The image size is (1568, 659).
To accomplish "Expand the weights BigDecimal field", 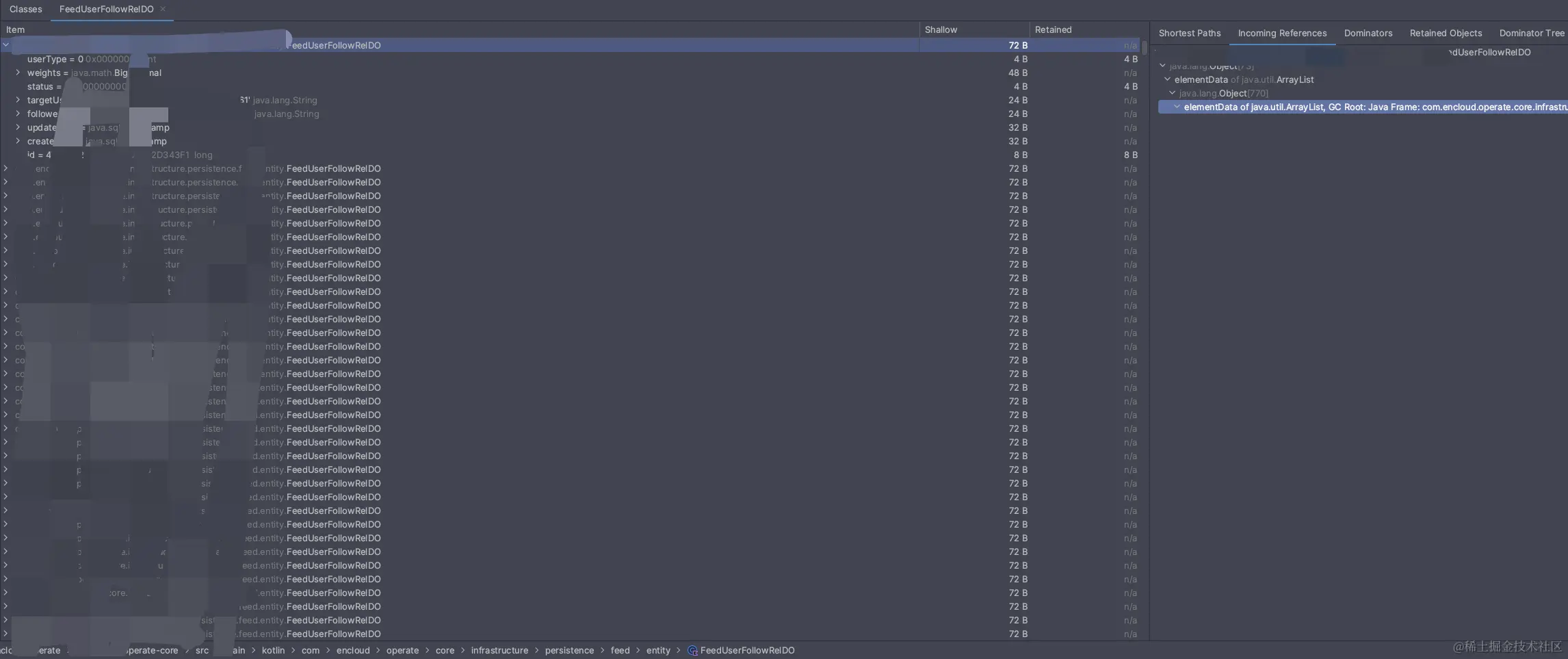I will coord(18,73).
